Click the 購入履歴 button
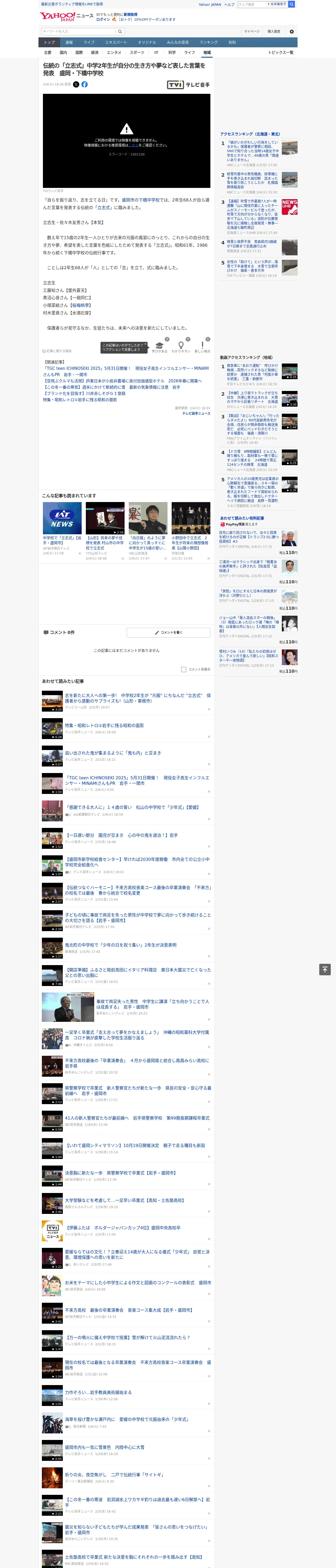336x1568 pixels. (x=274, y=32)
